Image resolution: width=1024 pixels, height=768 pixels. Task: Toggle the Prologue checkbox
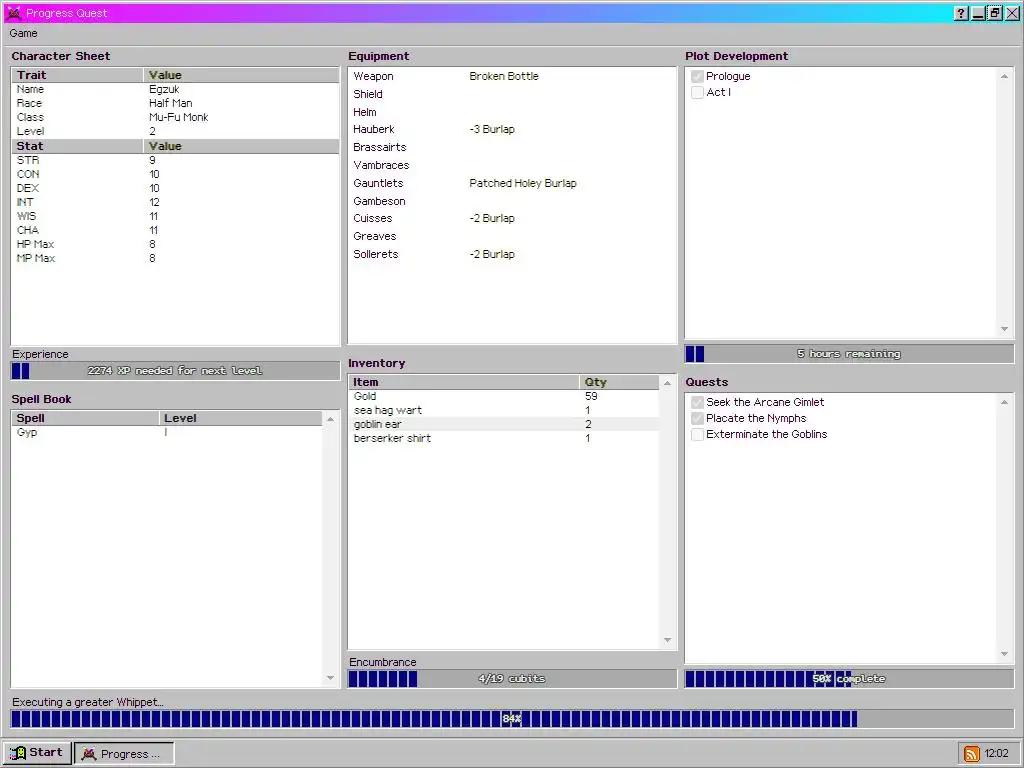tap(697, 76)
